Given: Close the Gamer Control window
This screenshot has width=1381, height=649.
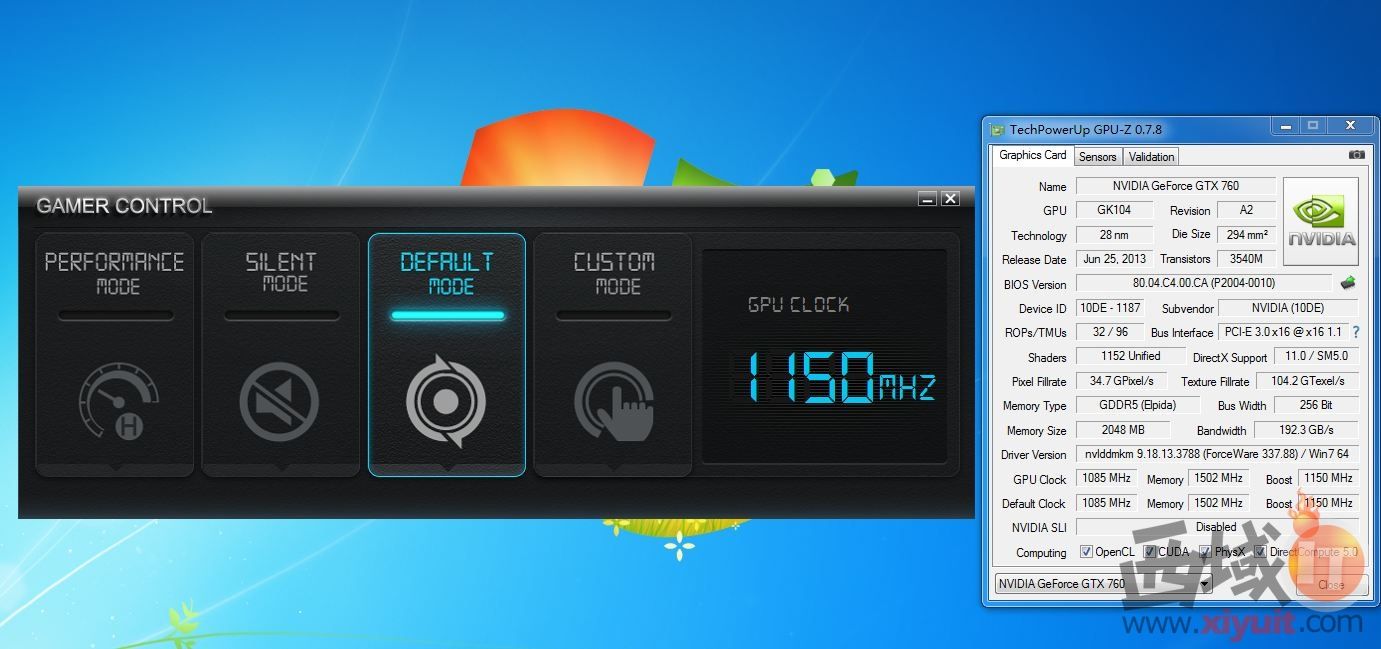Looking at the screenshot, I should tap(950, 199).
